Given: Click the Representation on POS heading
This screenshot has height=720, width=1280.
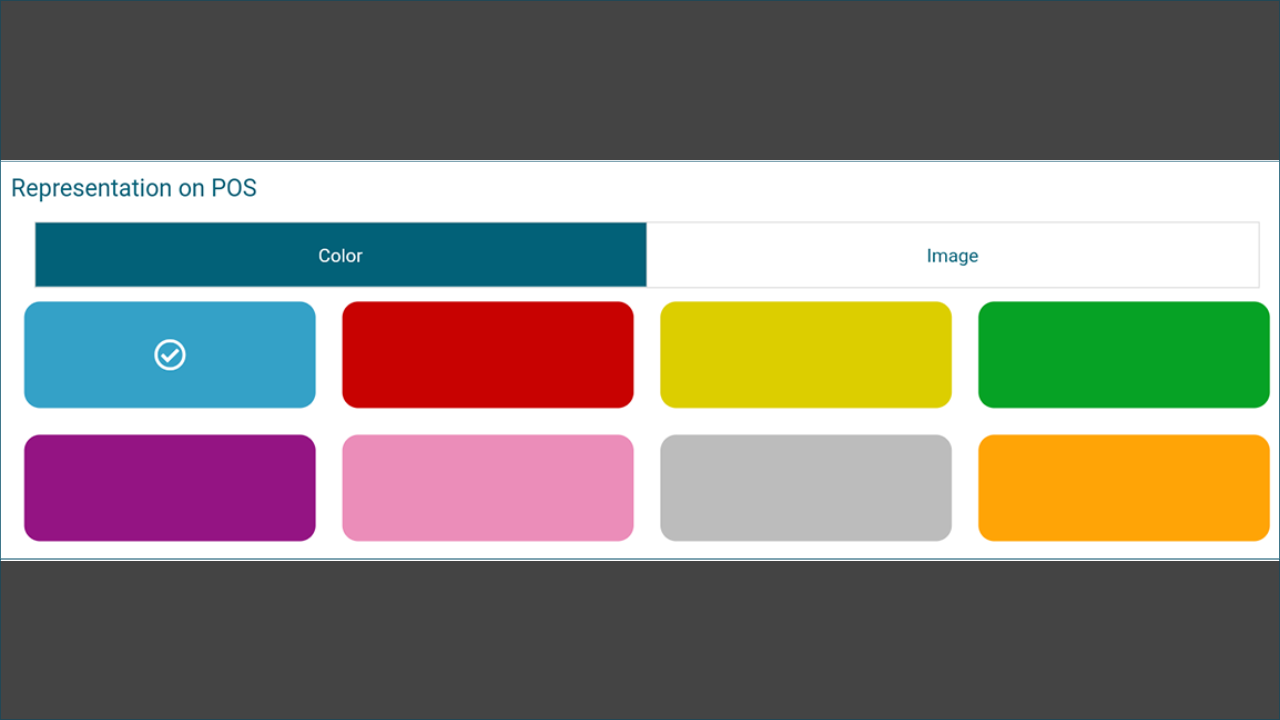Looking at the screenshot, I should [x=134, y=188].
